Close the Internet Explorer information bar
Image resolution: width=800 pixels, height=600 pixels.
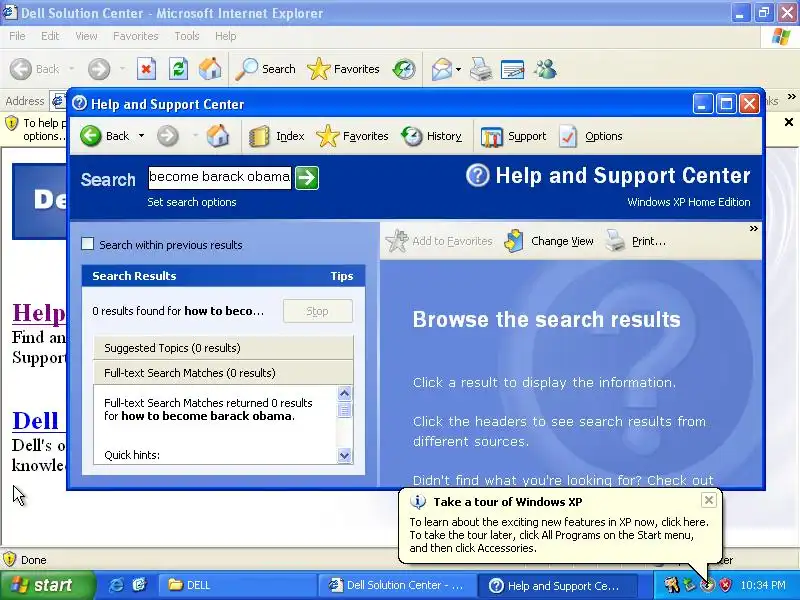coord(789,122)
